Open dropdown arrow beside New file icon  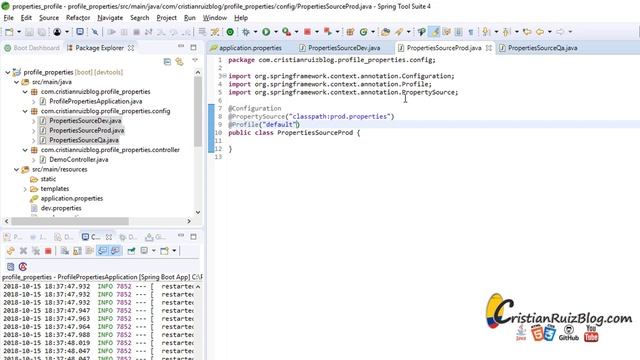pos(19,32)
